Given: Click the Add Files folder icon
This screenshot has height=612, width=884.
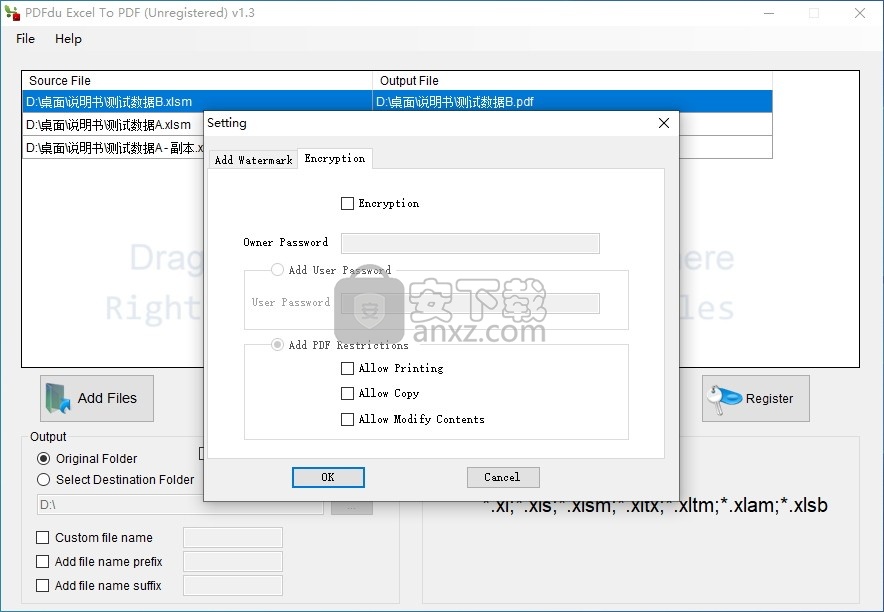Looking at the screenshot, I should pos(59,399).
